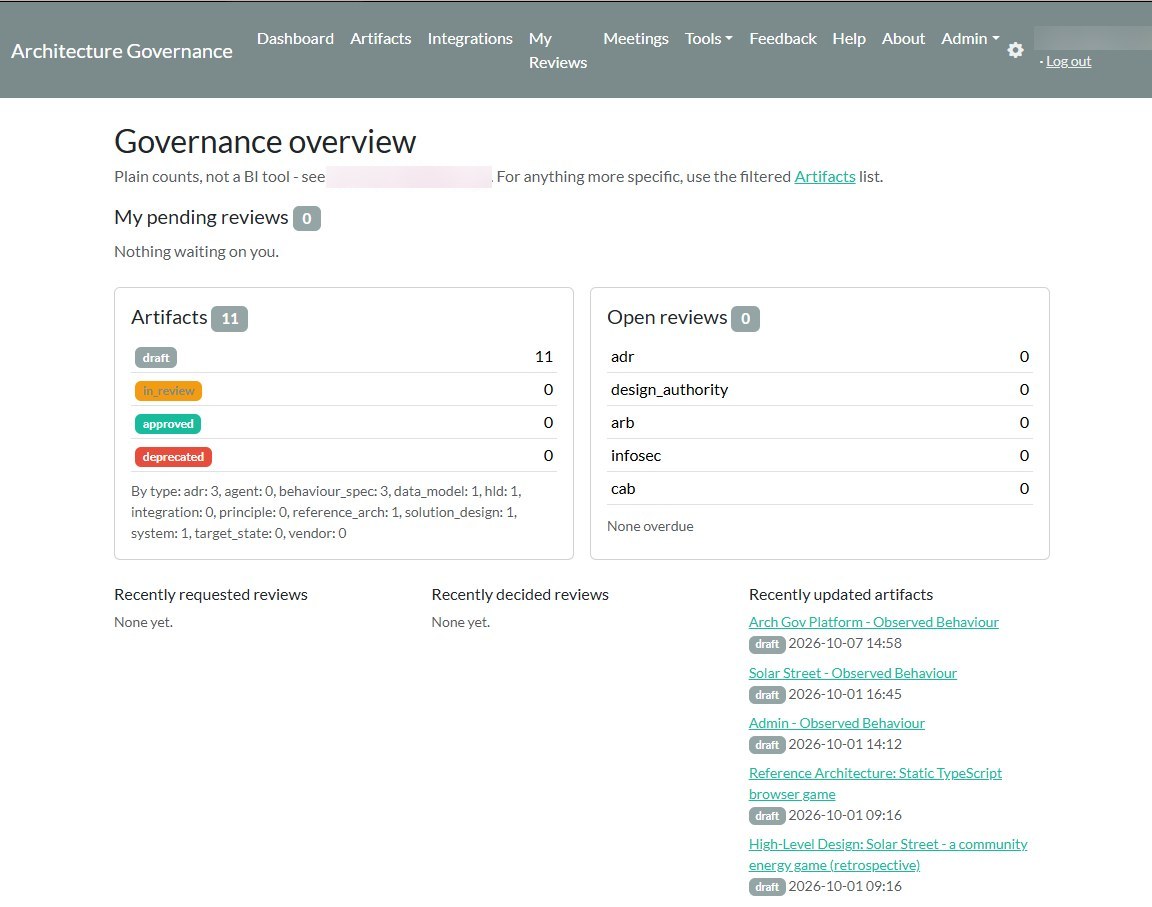Viewport: 1152px width, 907px height.
Task: Click the cab review row
Action: pos(820,489)
